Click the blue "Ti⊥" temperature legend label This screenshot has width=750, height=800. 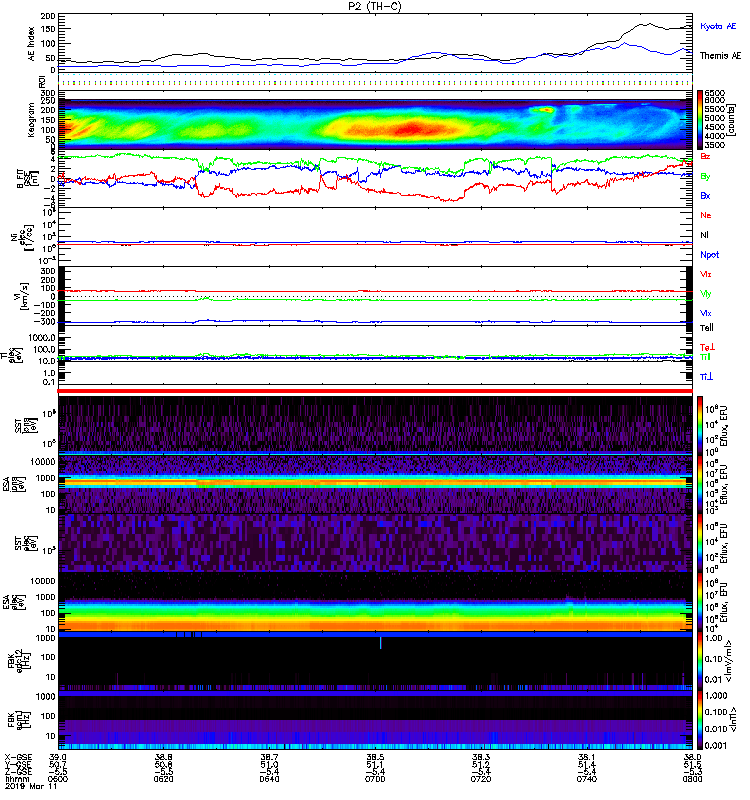[x=706, y=377]
